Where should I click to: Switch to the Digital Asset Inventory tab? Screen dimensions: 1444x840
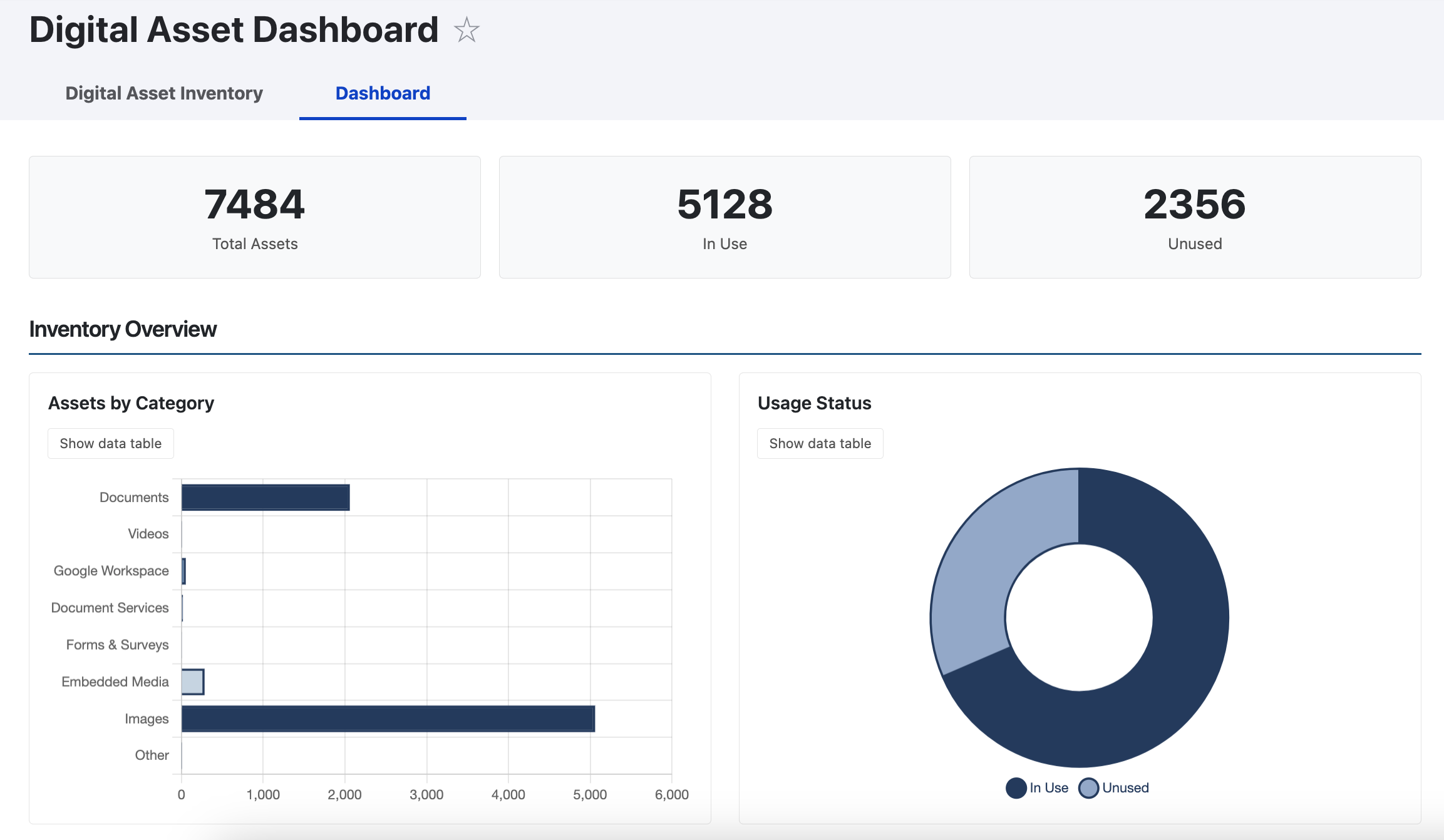pyautogui.click(x=163, y=93)
